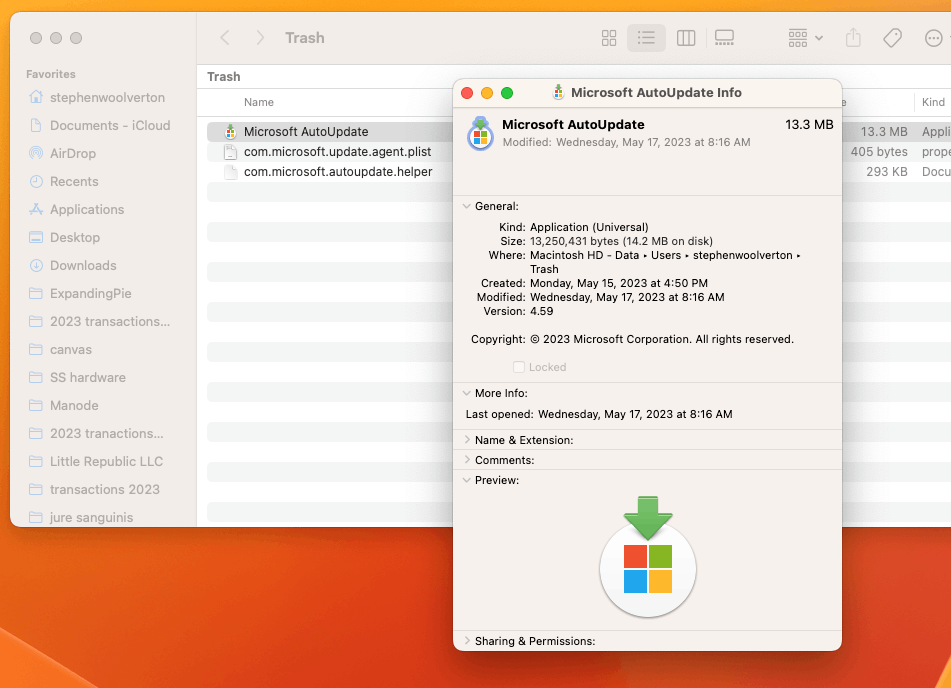951x688 pixels.
Task: Open Little Republic LLC folder in sidebar
Action: click(106, 461)
